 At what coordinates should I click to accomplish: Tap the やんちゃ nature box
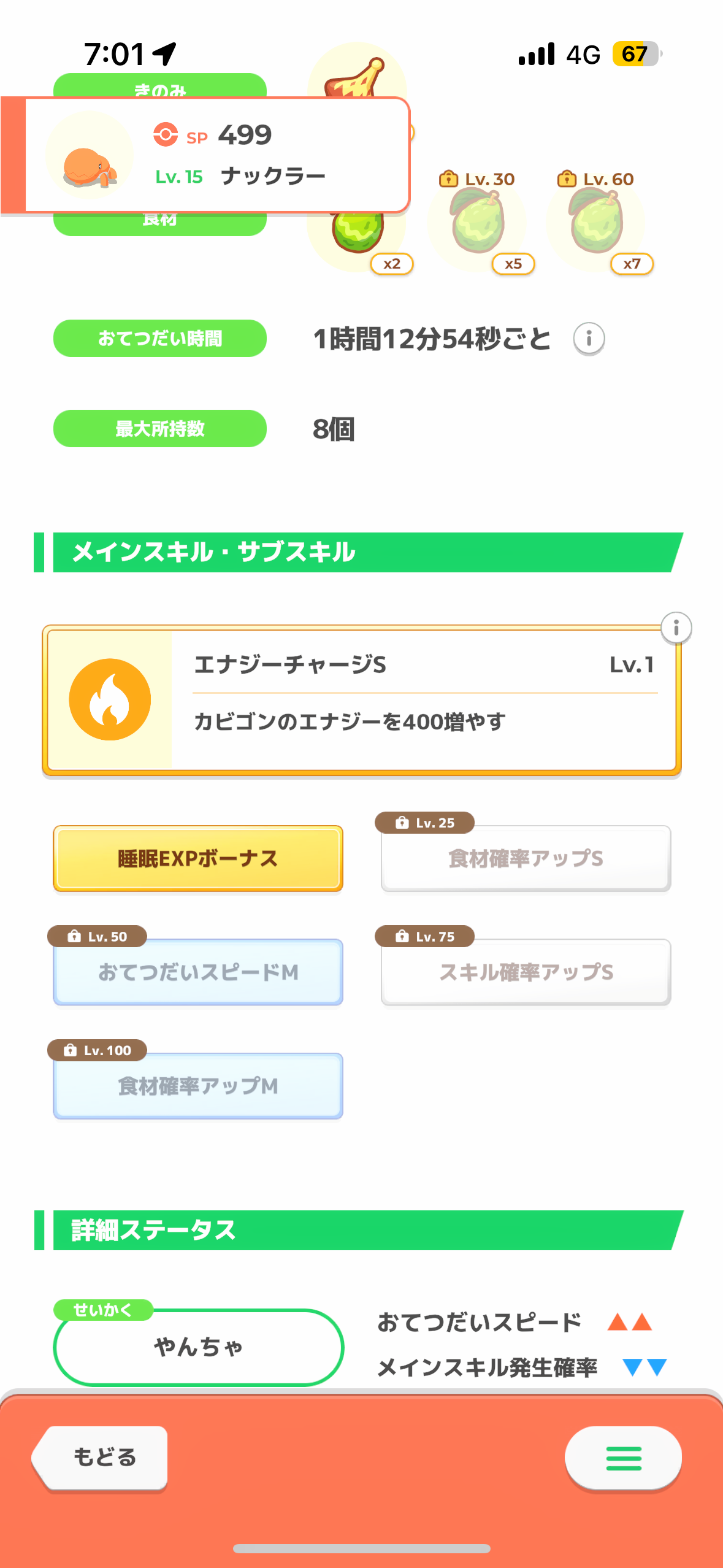coord(198,1347)
